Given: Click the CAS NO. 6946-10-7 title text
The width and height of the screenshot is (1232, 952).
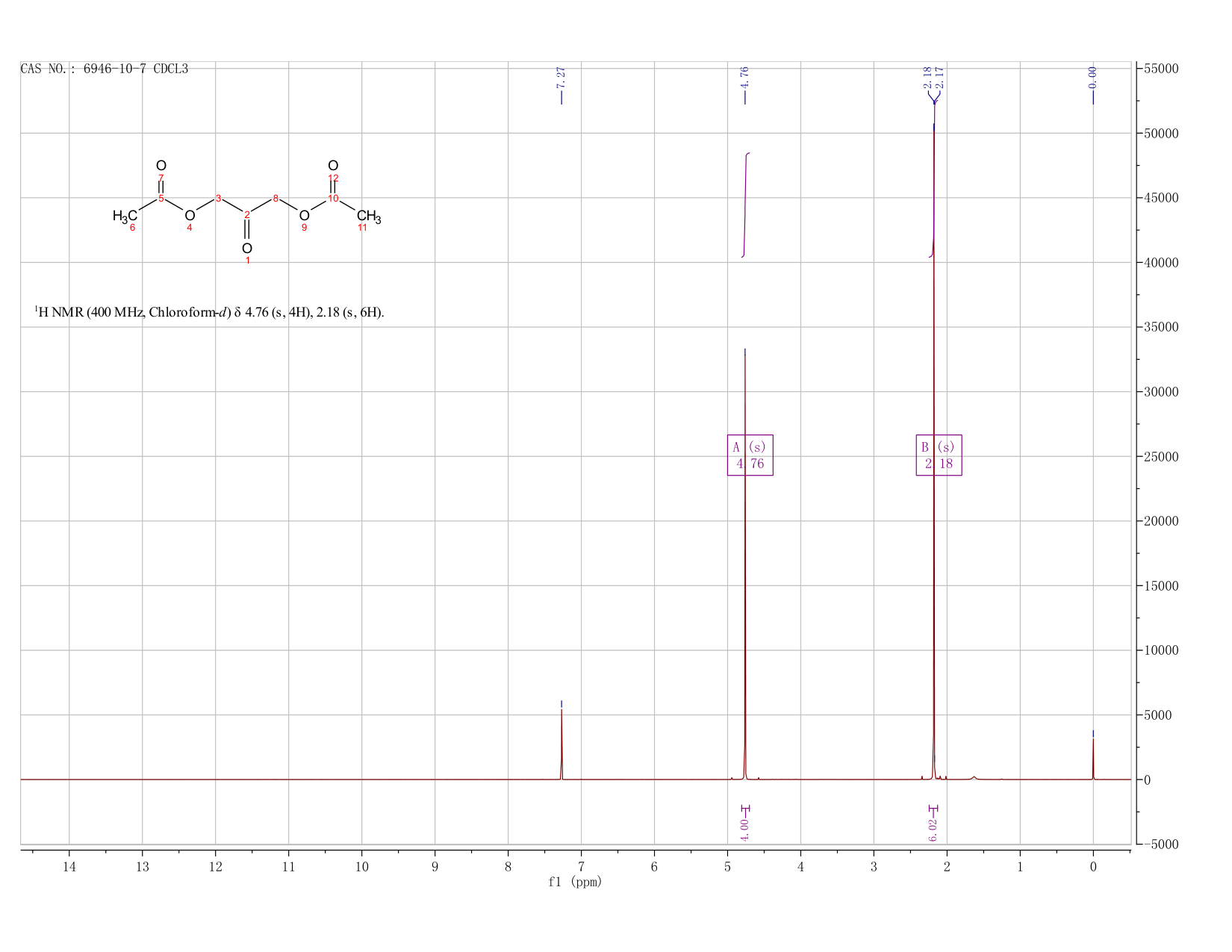Looking at the screenshot, I should [105, 69].
